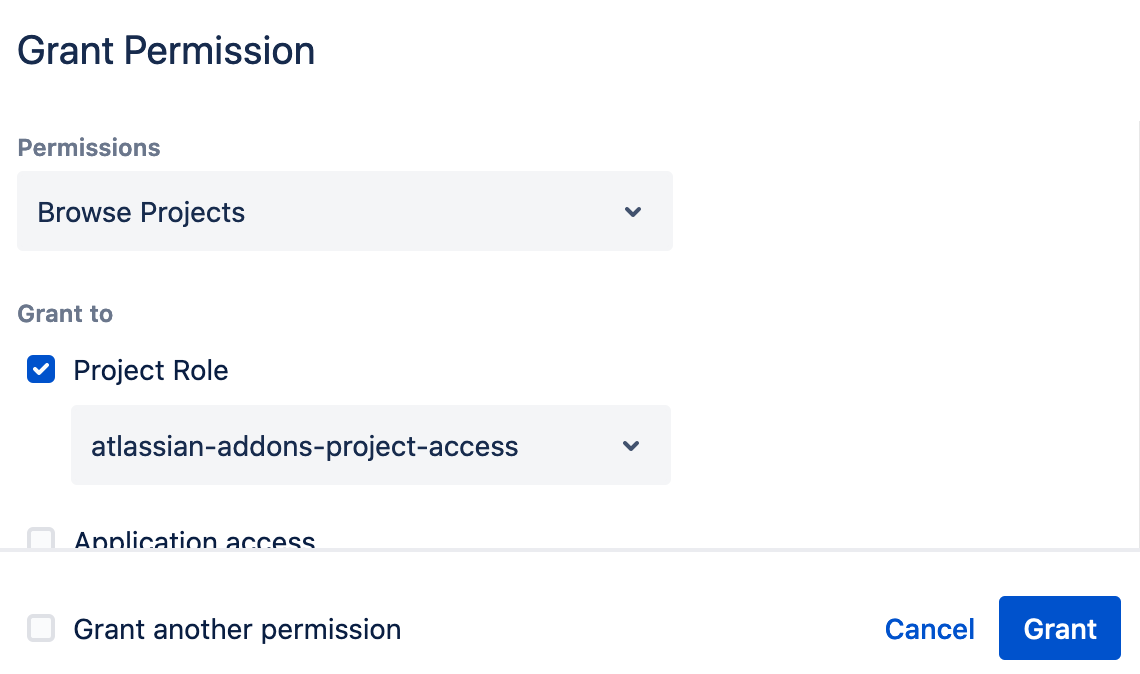Click the Grant button

tap(1059, 629)
